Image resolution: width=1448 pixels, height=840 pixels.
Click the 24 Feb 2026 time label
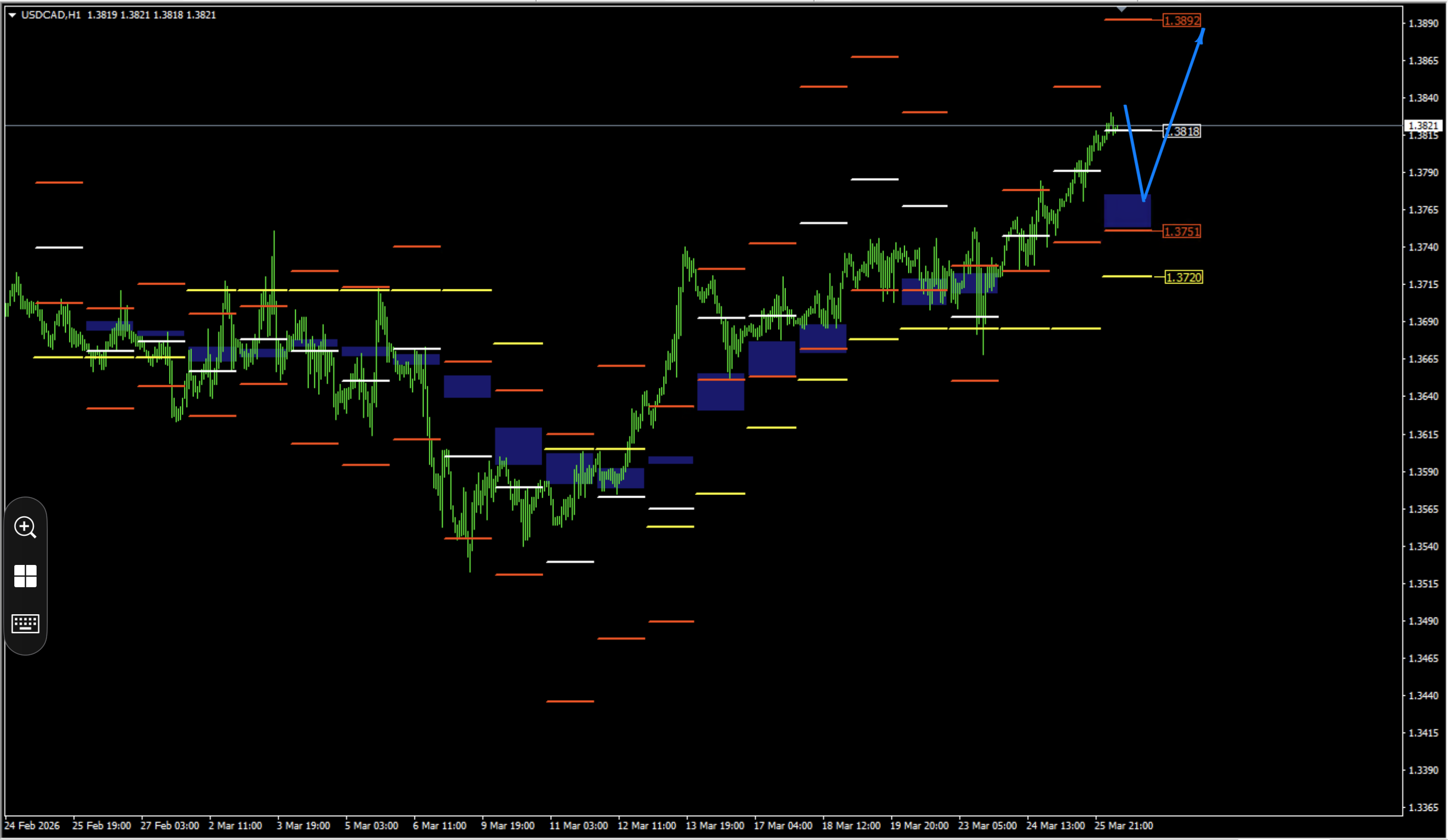click(x=32, y=826)
